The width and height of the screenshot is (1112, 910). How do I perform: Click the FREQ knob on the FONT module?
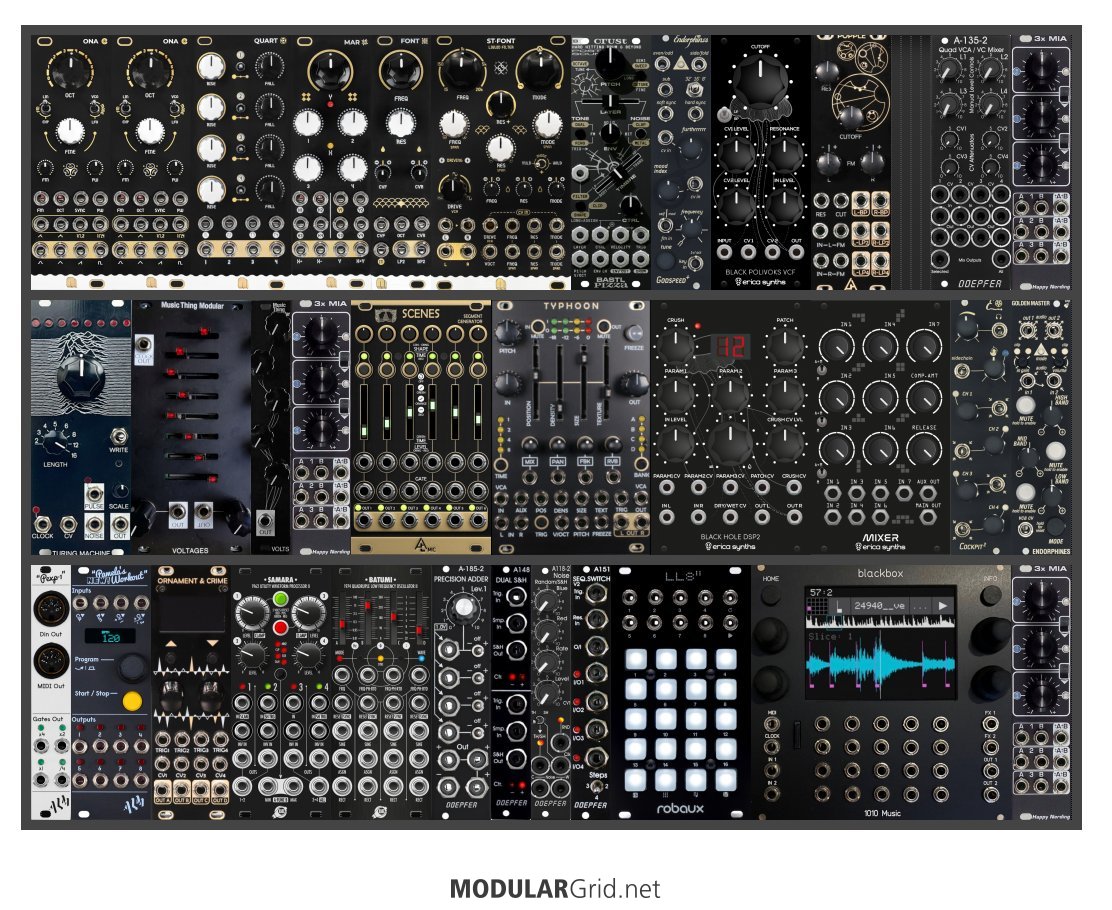coord(401,71)
